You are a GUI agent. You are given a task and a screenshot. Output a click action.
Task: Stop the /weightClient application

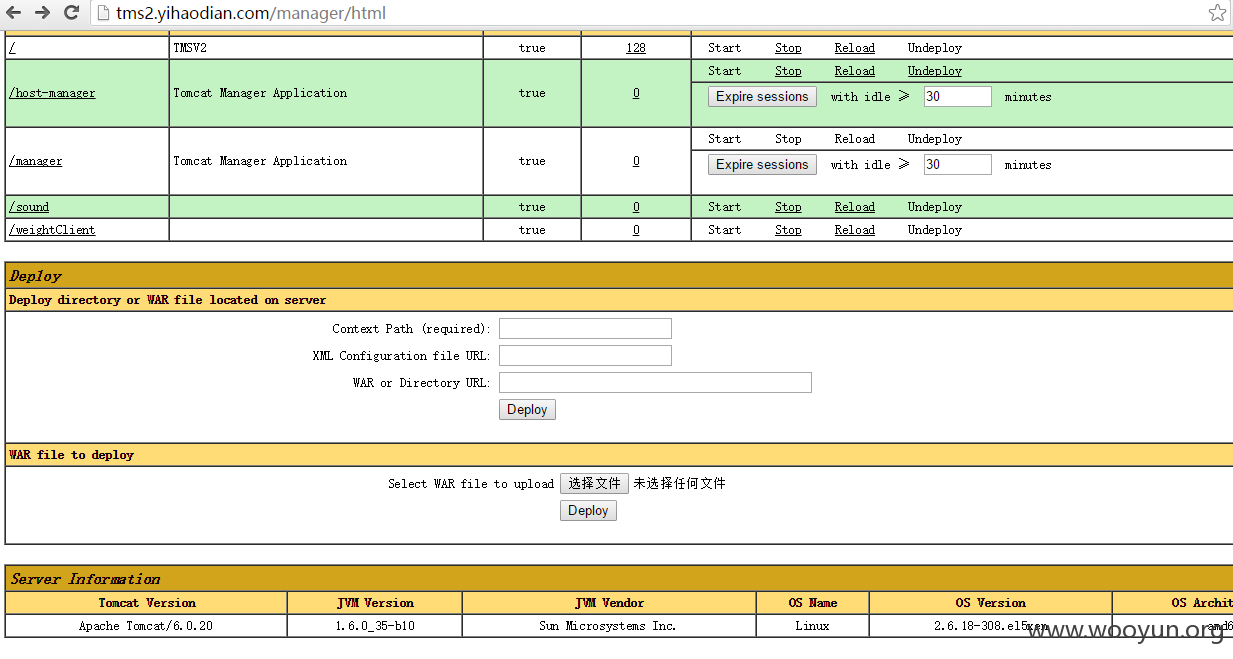pos(788,230)
